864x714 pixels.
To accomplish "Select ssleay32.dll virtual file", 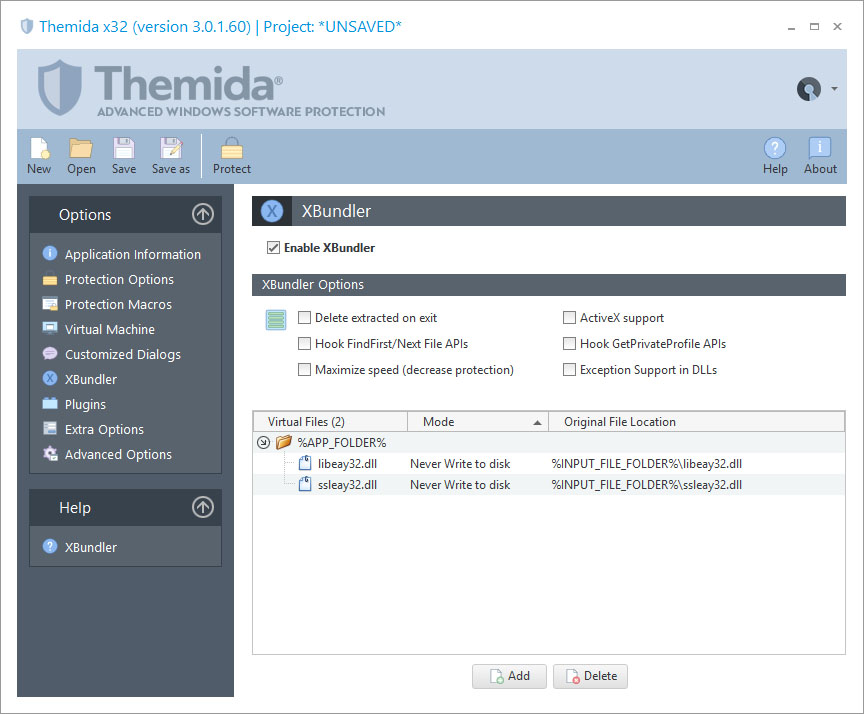I will pyautogui.click(x=347, y=485).
